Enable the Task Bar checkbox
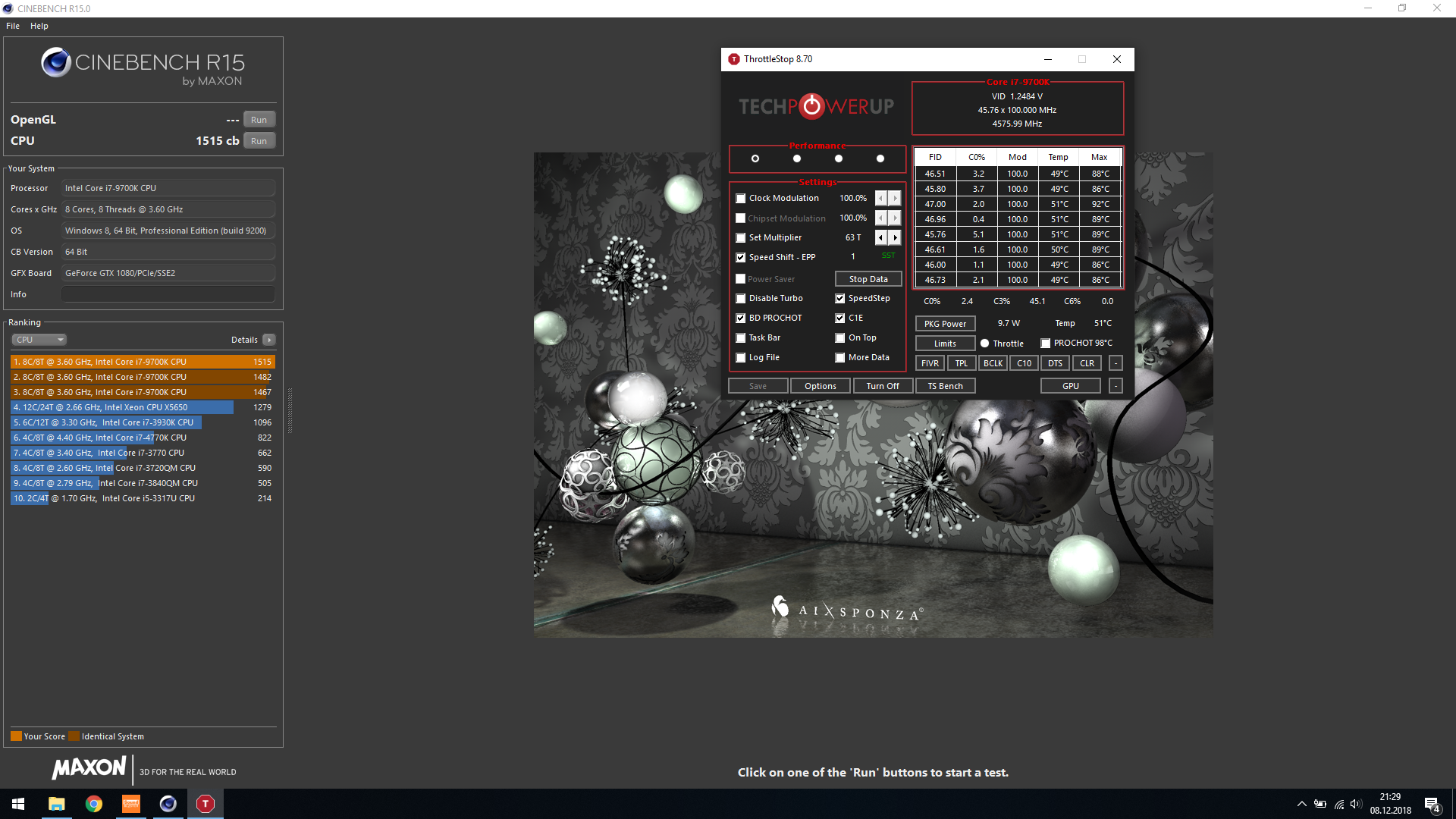1456x819 pixels. click(x=741, y=338)
